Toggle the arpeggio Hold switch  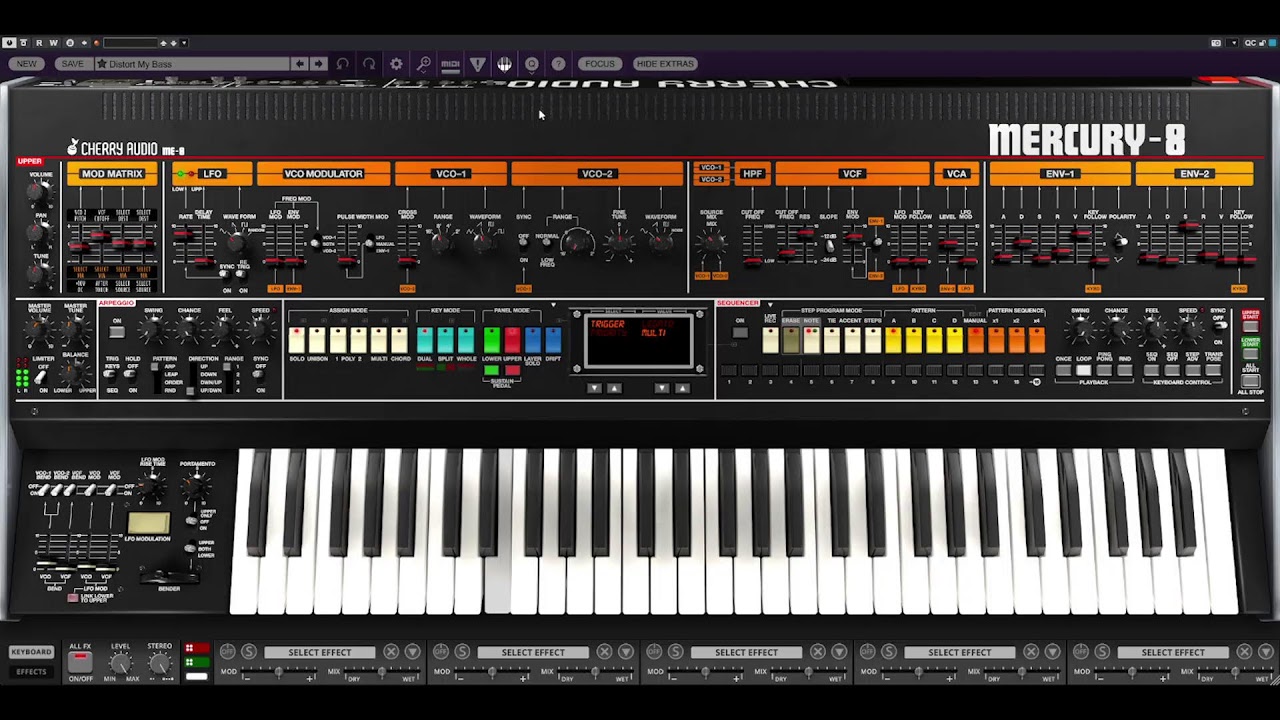(132, 373)
